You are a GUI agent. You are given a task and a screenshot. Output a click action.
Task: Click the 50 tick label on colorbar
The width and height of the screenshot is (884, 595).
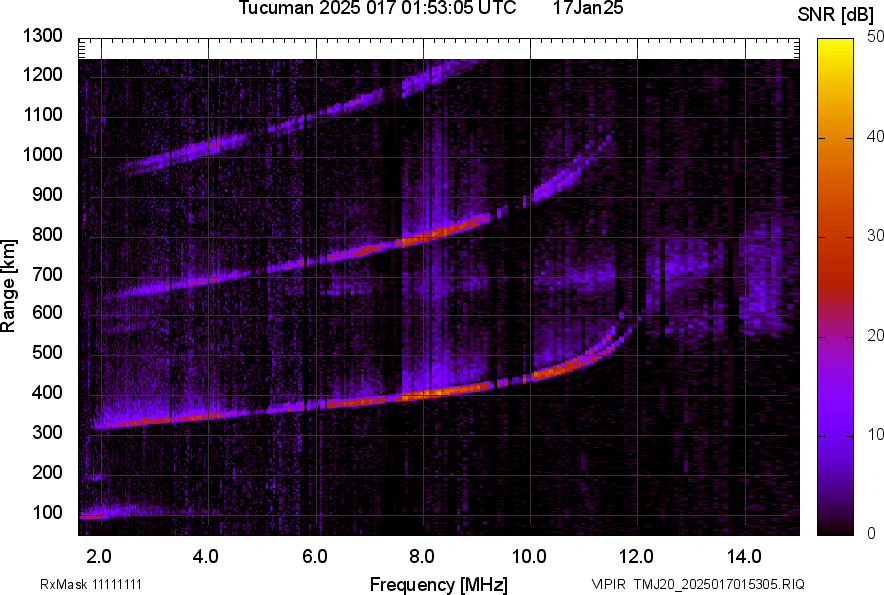pyautogui.click(x=876, y=37)
